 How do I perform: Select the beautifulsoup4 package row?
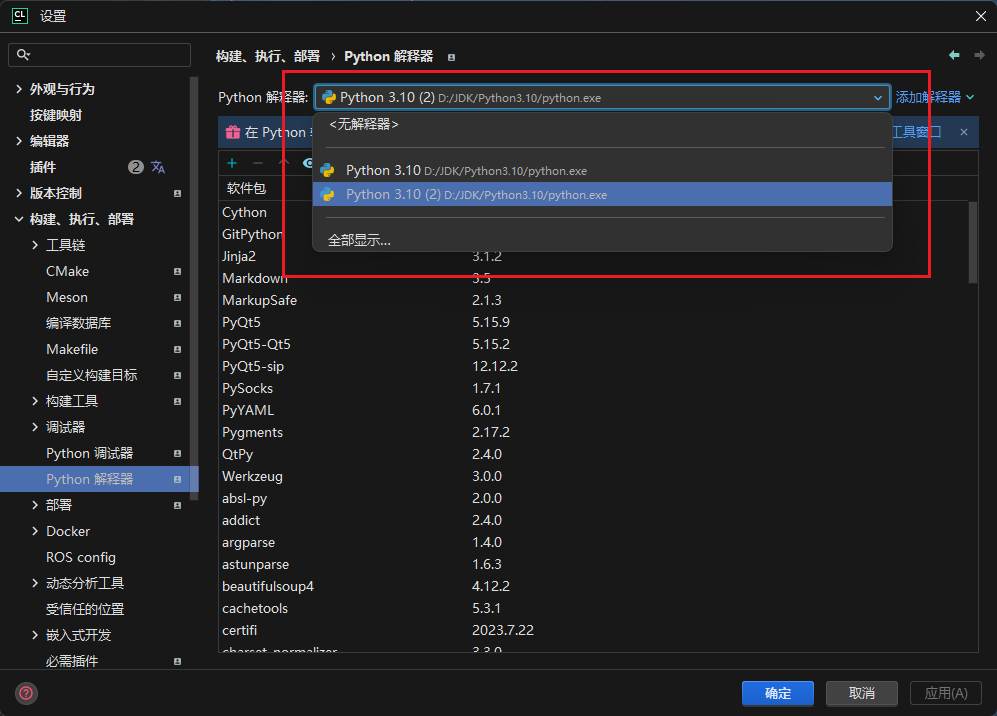point(593,586)
